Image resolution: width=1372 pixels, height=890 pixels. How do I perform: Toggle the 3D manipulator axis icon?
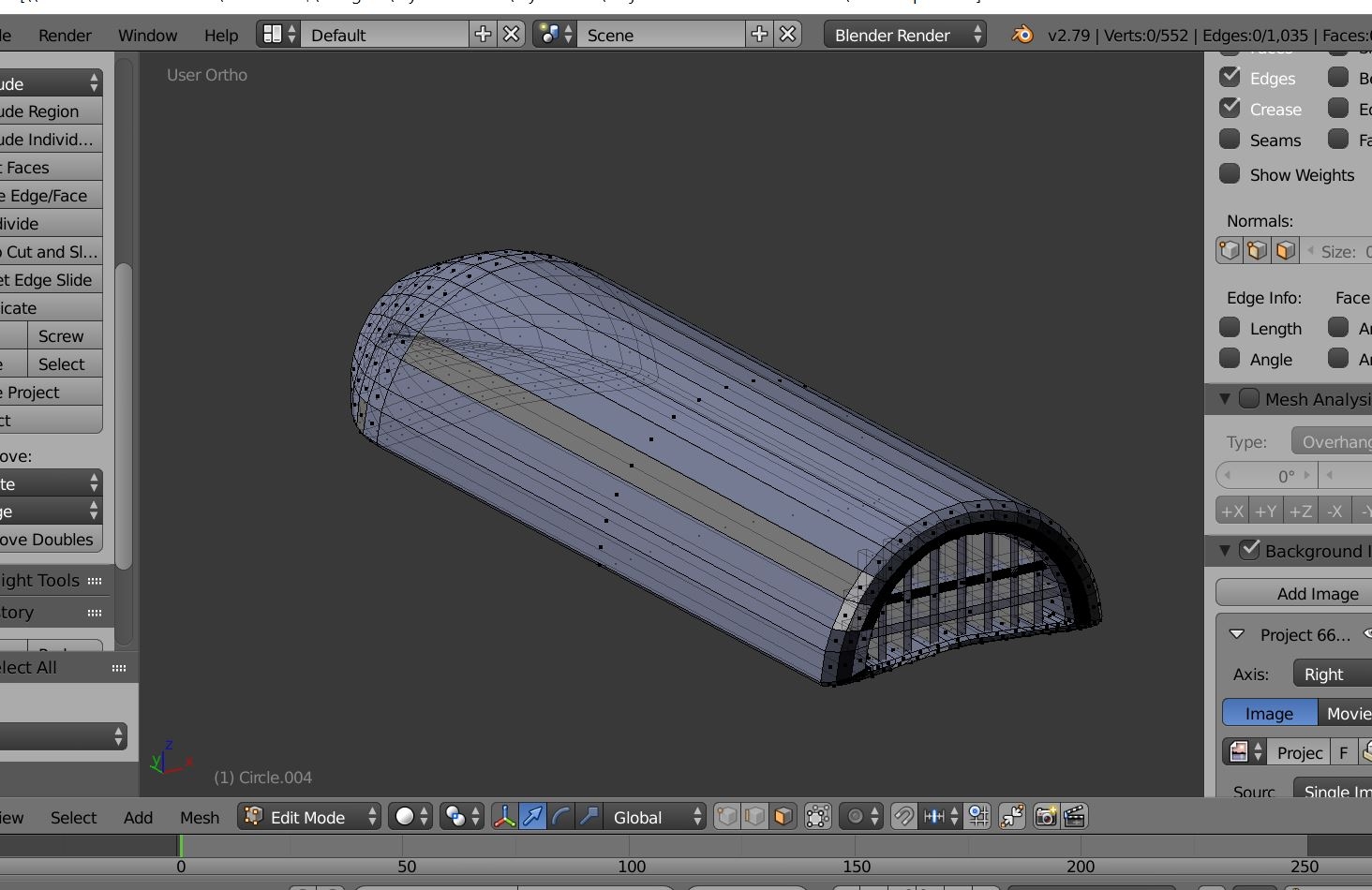point(504,817)
